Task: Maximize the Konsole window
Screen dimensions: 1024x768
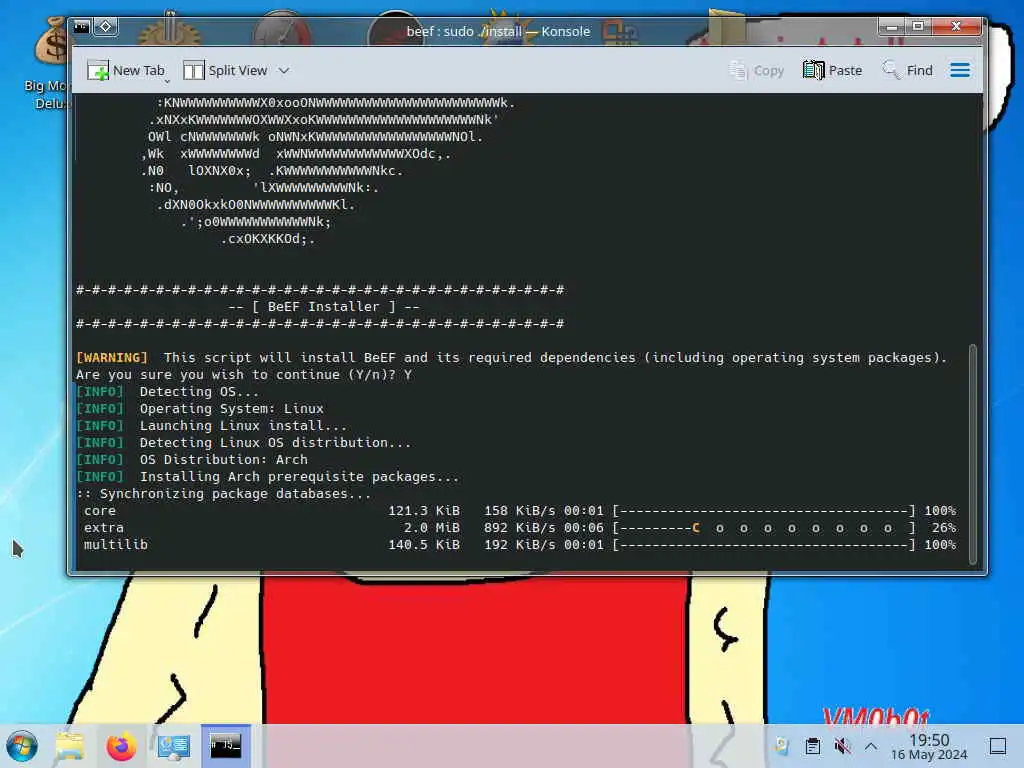Action: (x=918, y=27)
